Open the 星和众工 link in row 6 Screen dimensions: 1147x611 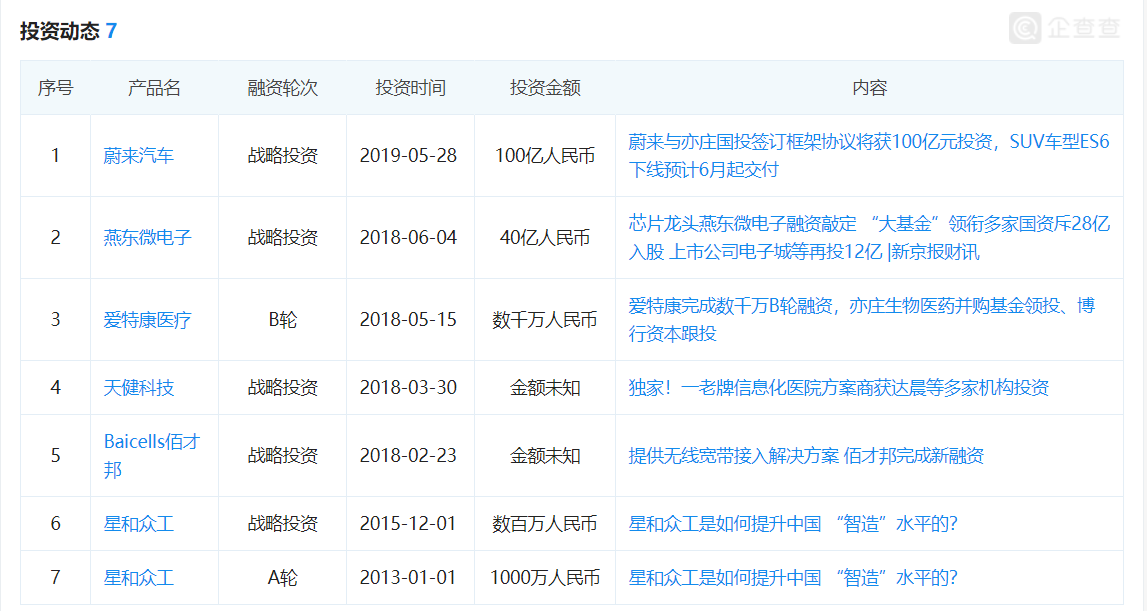pyautogui.click(x=138, y=524)
